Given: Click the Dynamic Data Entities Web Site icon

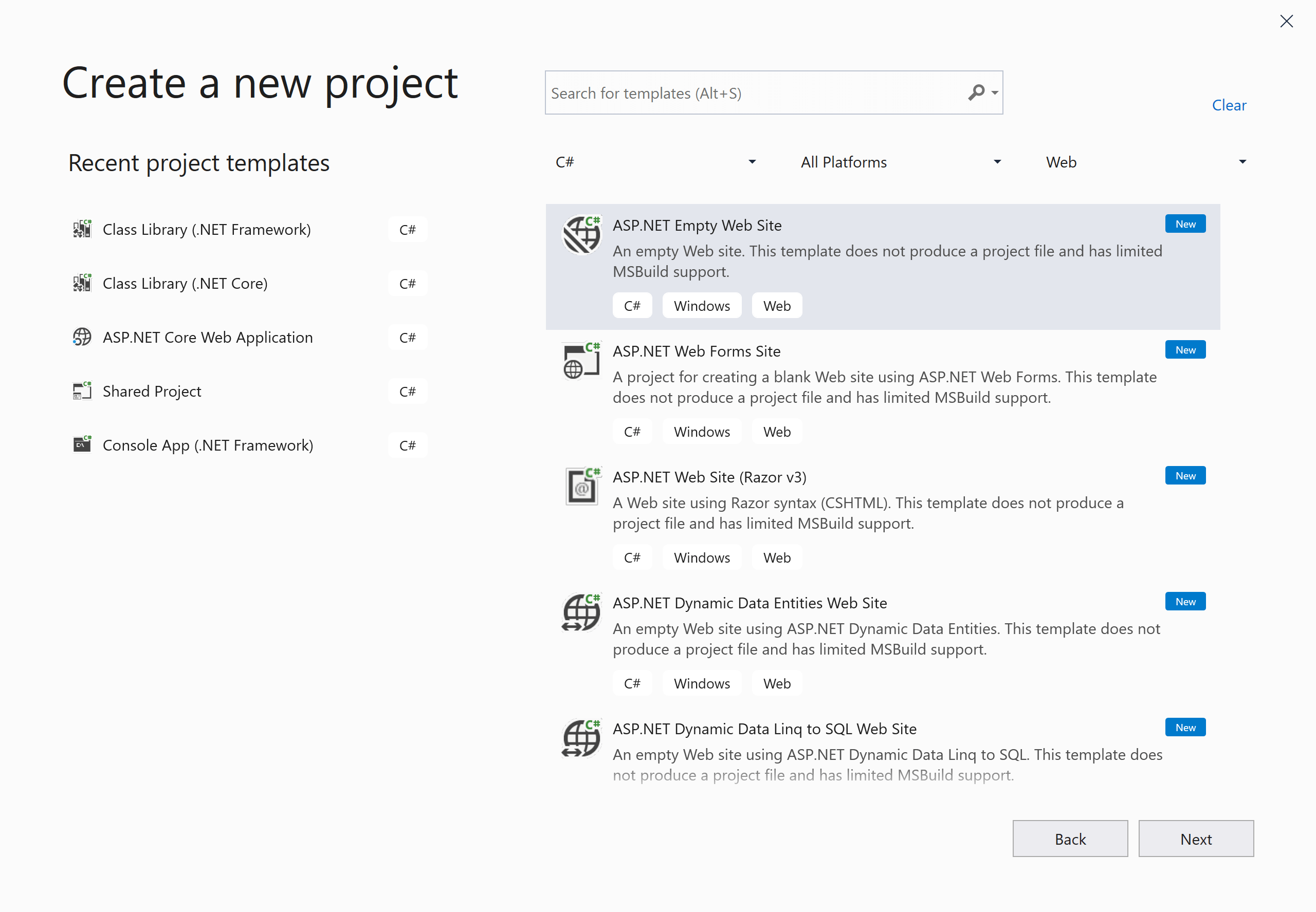Looking at the screenshot, I should coord(581,612).
